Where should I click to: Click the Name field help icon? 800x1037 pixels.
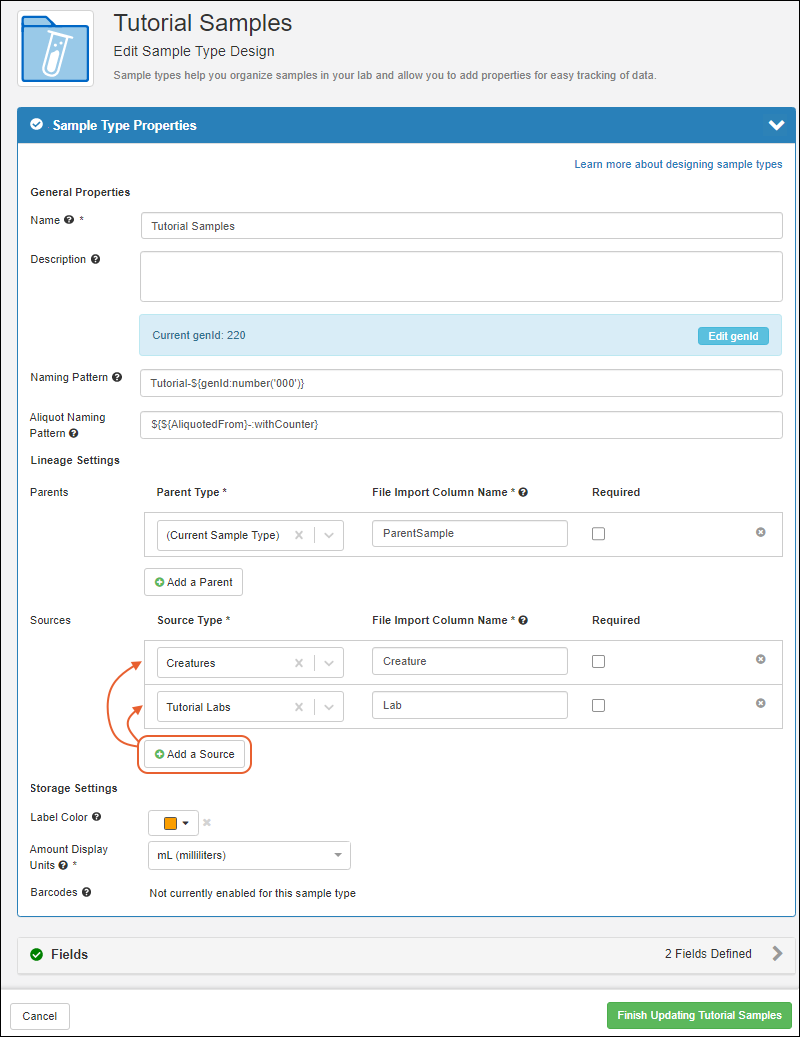coord(69,220)
